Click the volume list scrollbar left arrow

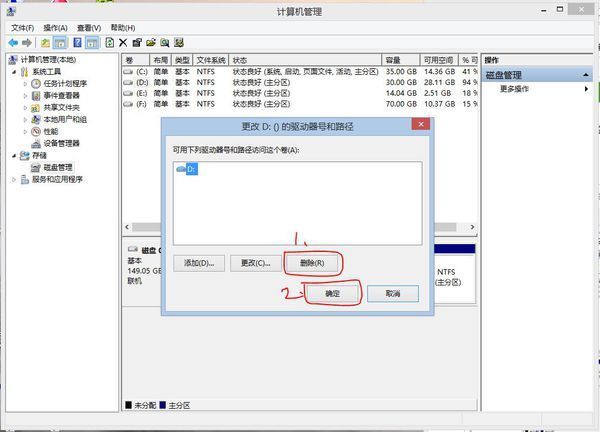coord(127,227)
